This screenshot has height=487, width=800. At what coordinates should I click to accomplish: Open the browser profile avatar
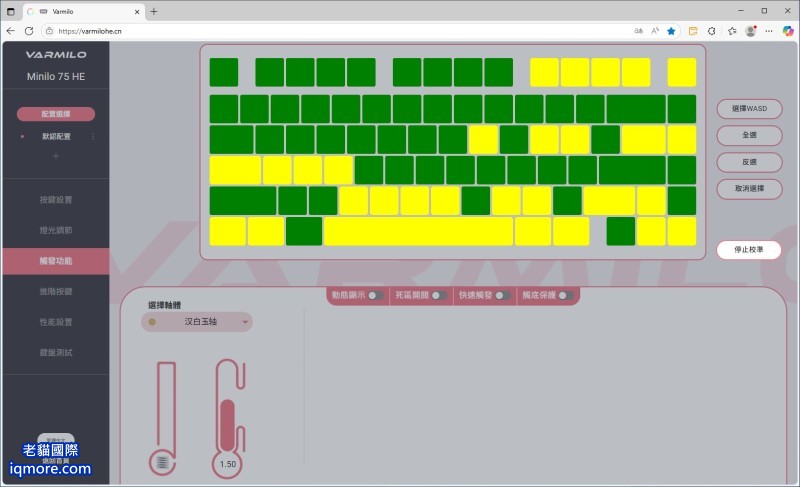coord(751,31)
